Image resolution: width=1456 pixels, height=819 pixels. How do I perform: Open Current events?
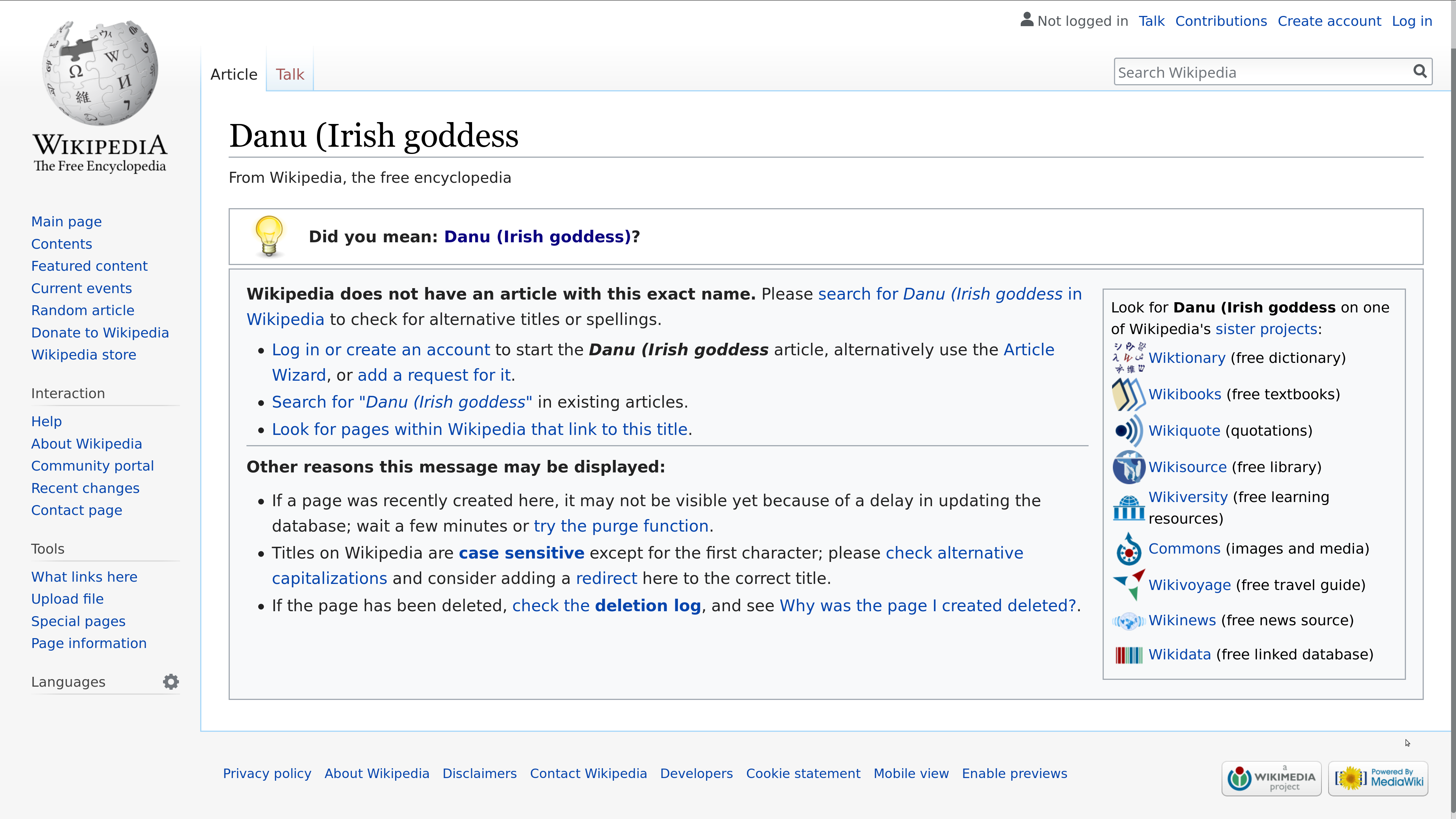coord(82,288)
